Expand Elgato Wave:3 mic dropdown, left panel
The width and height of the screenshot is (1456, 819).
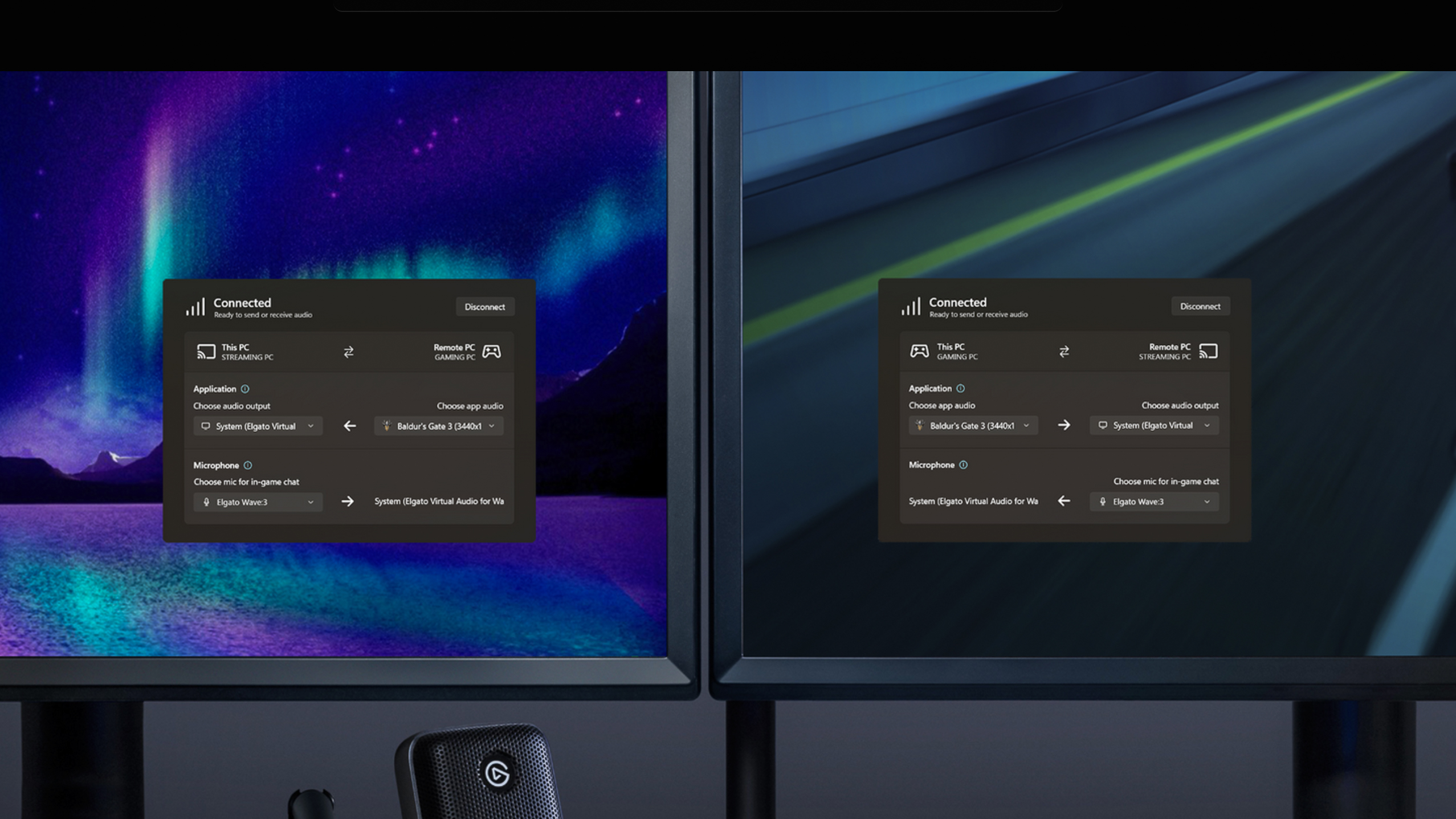[258, 502]
